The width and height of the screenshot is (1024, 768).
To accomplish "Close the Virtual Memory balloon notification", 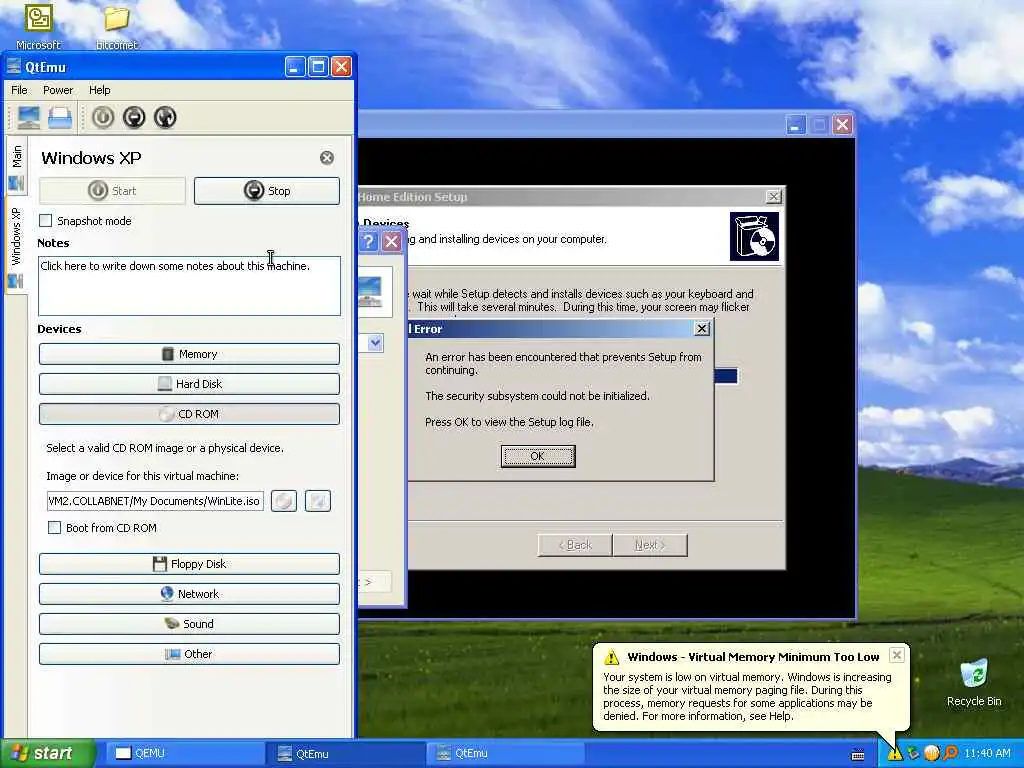I will pyautogui.click(x=897, y=654).
